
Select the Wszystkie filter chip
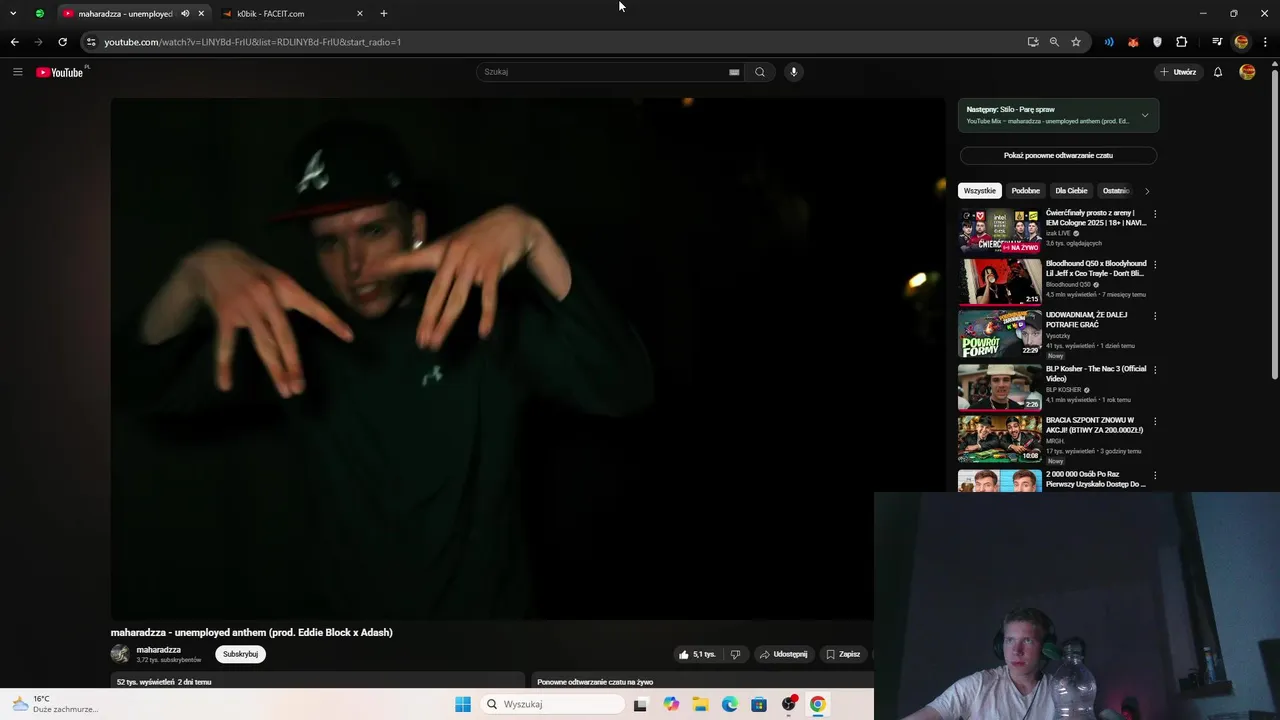point(980,191)
